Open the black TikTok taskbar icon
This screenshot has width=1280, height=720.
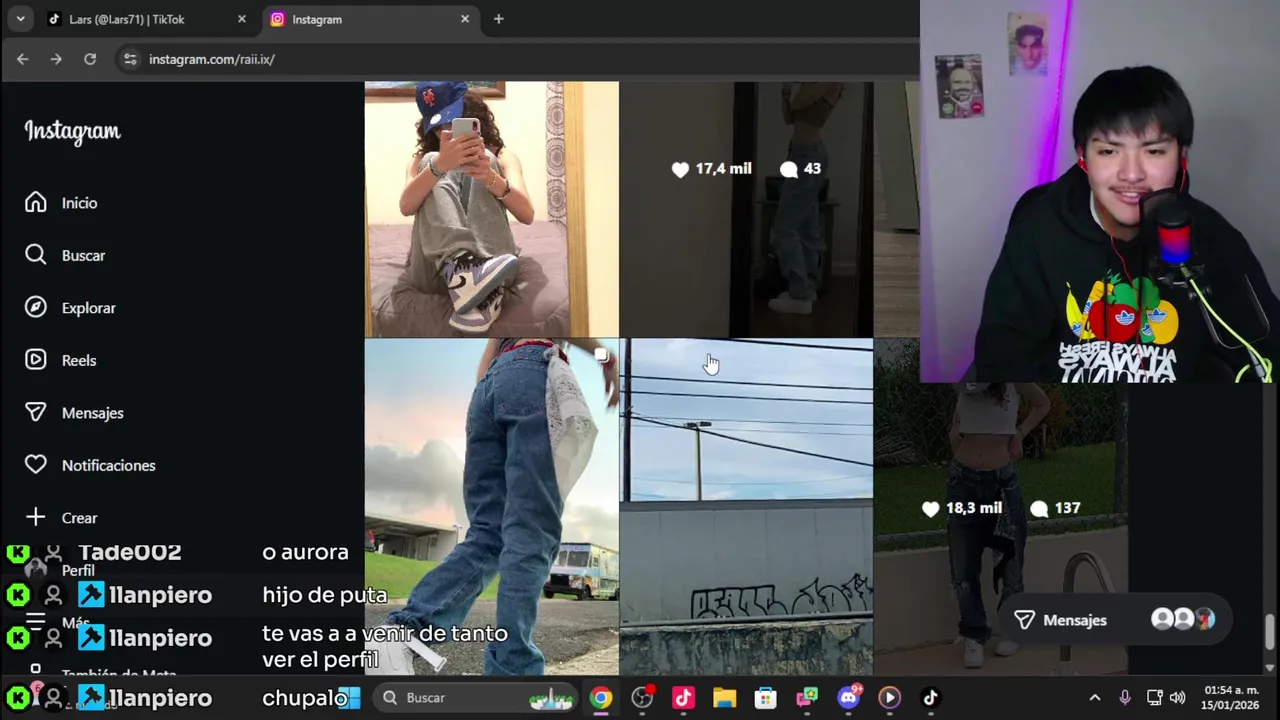[x=930, y=698]
